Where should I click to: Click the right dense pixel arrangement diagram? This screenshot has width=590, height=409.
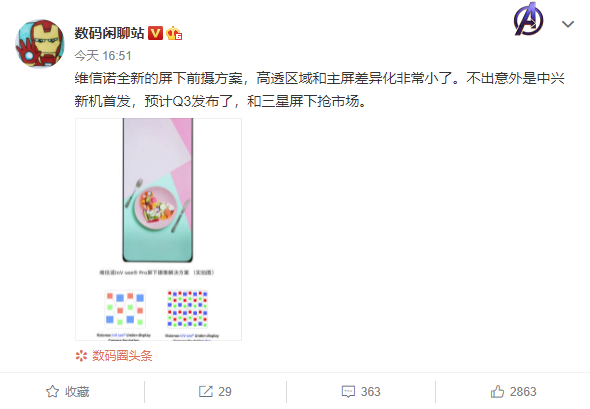(187, 309)
